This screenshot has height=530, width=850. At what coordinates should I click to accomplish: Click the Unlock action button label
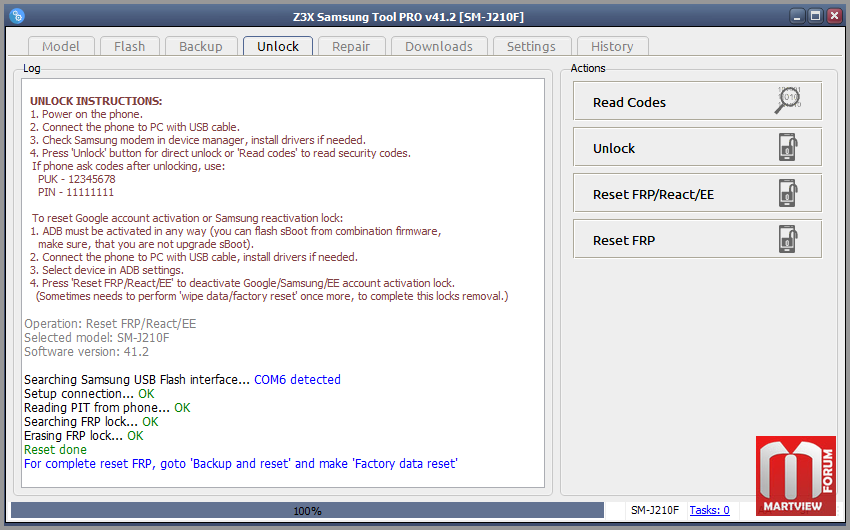614,148
